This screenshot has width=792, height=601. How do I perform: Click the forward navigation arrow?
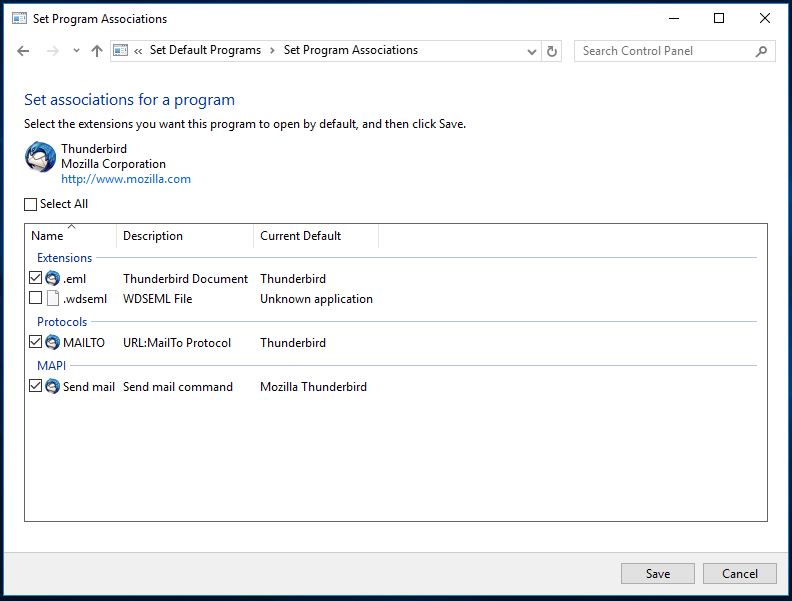[x=53, y=51]
